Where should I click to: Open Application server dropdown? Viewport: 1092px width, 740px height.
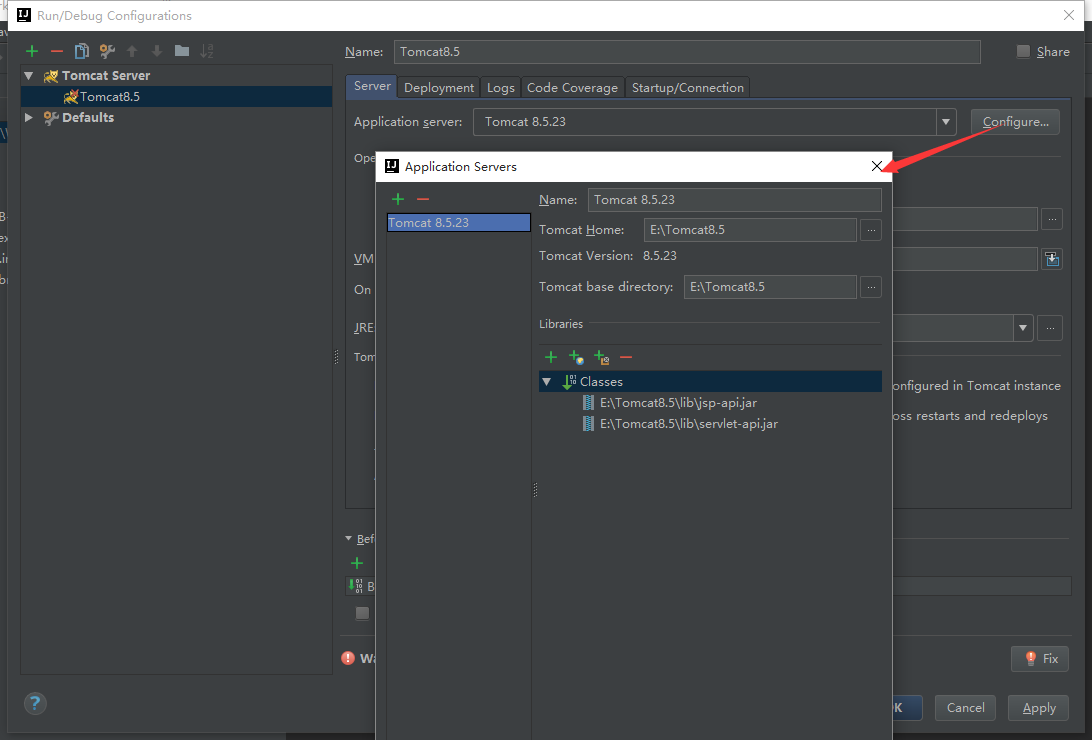click(946, 122)
